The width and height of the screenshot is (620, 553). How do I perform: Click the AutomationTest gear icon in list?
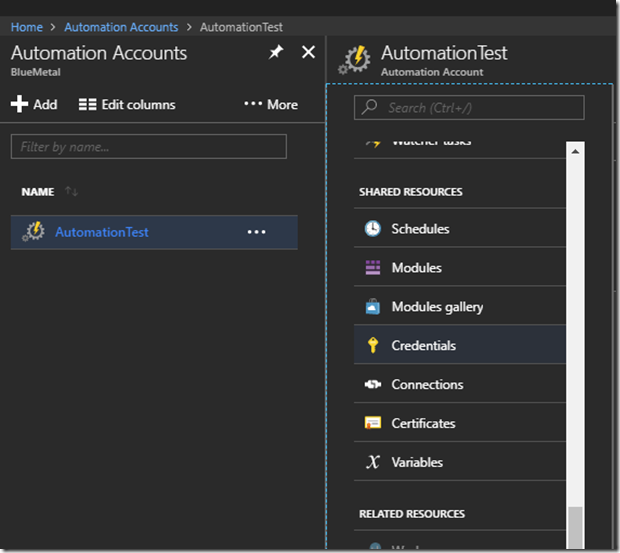click(33, 232)
